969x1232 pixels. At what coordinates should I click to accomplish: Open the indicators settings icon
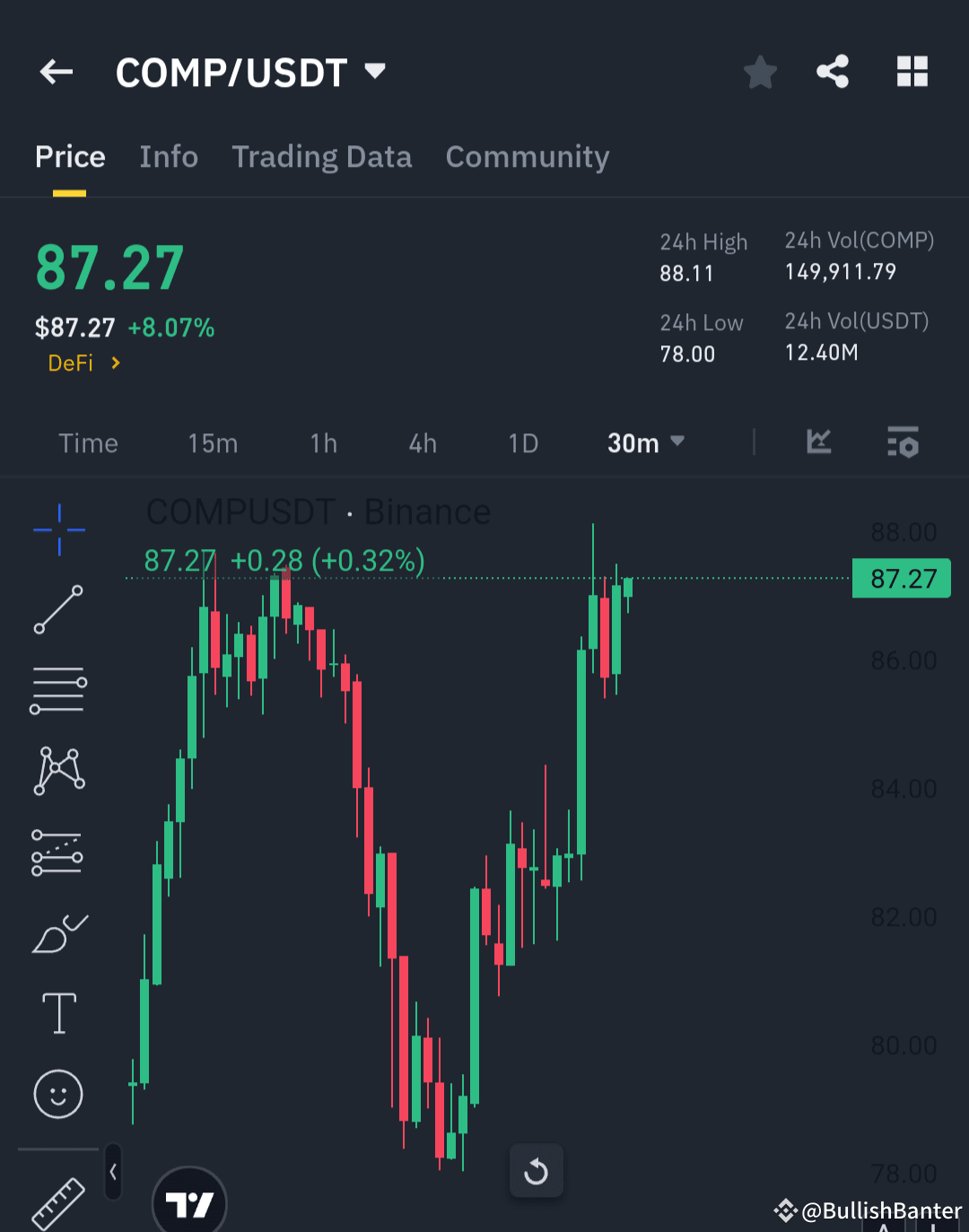[x=903, y=442]
